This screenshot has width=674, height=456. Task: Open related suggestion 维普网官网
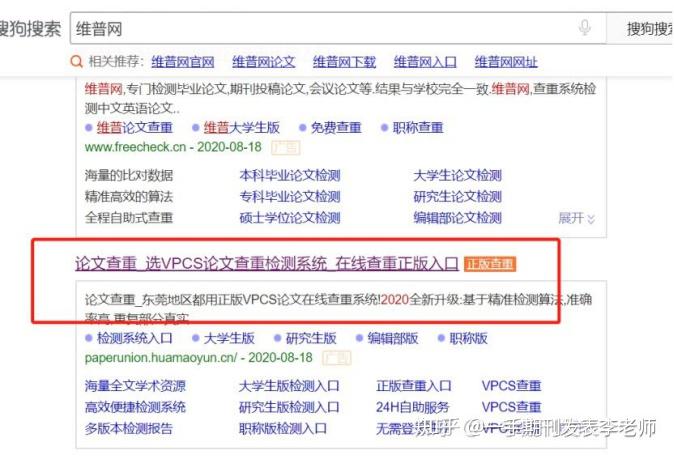point(183,62)
